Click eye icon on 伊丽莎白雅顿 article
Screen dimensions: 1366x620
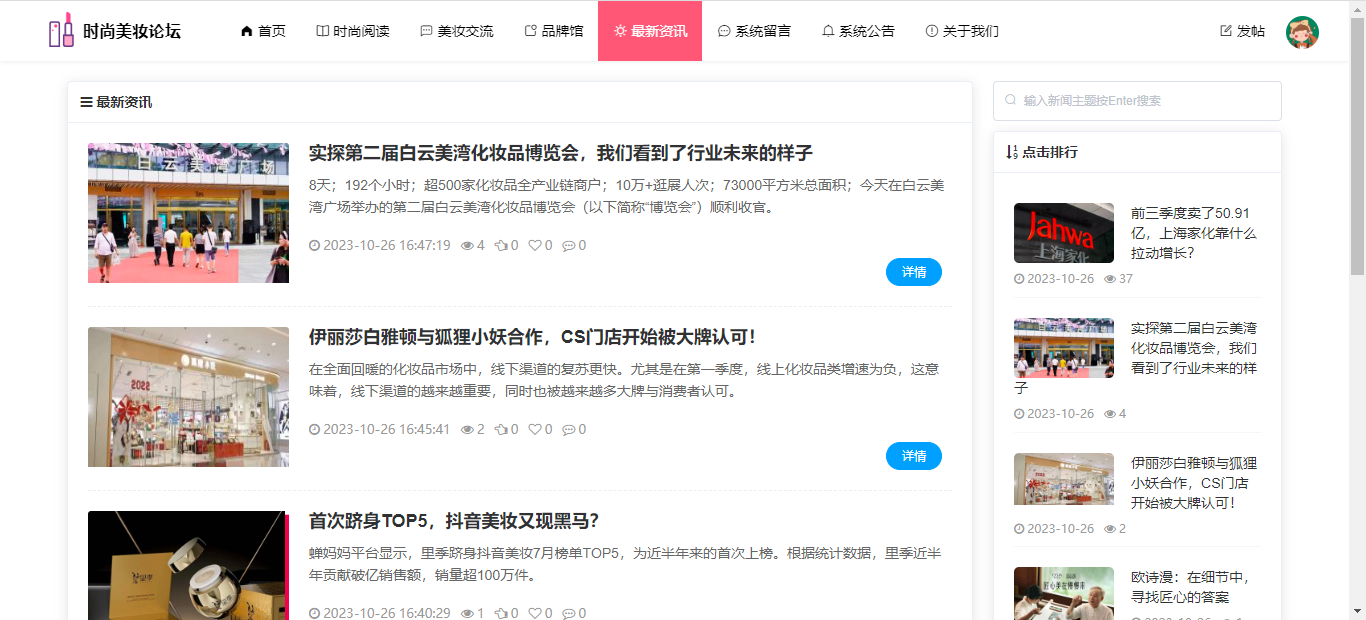pyautogui.click(x=467, y=429)
